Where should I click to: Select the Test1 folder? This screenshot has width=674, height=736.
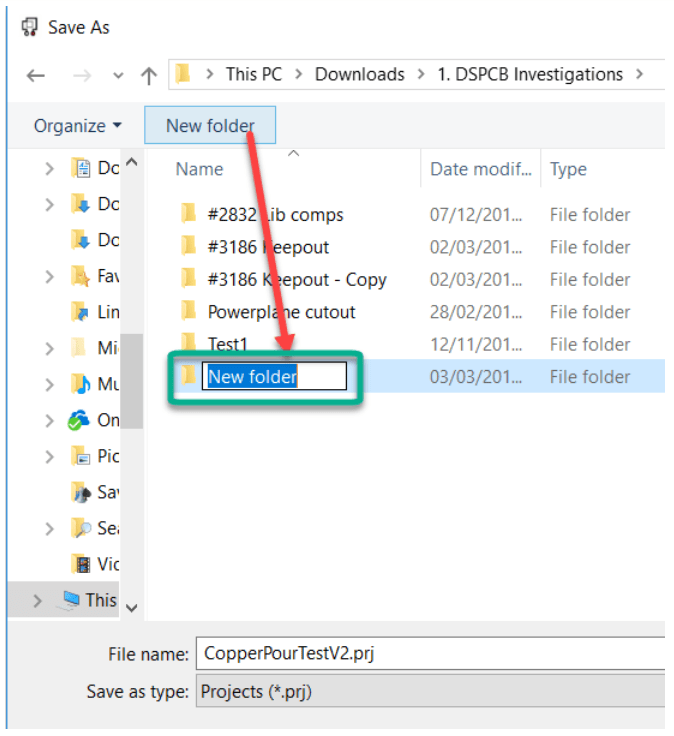228,345
